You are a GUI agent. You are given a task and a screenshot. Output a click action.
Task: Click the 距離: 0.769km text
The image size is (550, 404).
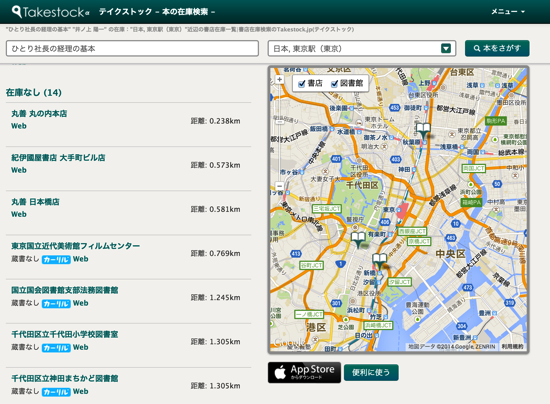pyautogui.click(x=215, y=254)
